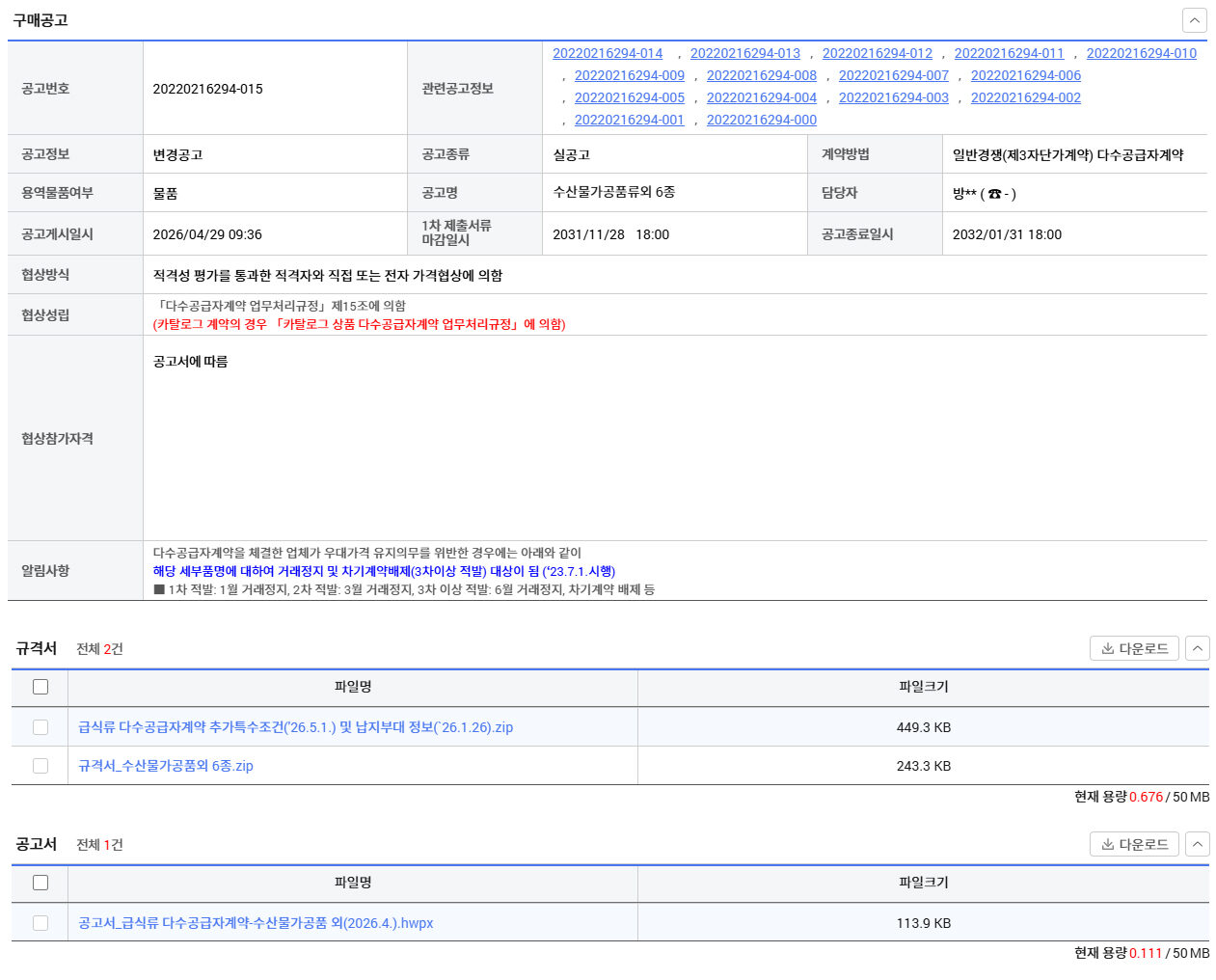Screen dimensions: 1216x980
Task: Check the 규격서_수산물가공품외 6종.zip checkbox
Action: coord(41,766)
